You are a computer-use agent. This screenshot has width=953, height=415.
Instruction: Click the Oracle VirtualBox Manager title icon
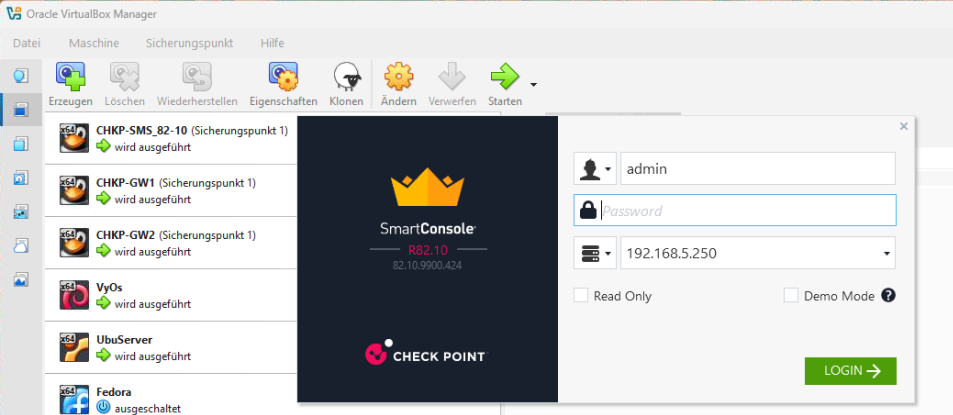(13, 13)
